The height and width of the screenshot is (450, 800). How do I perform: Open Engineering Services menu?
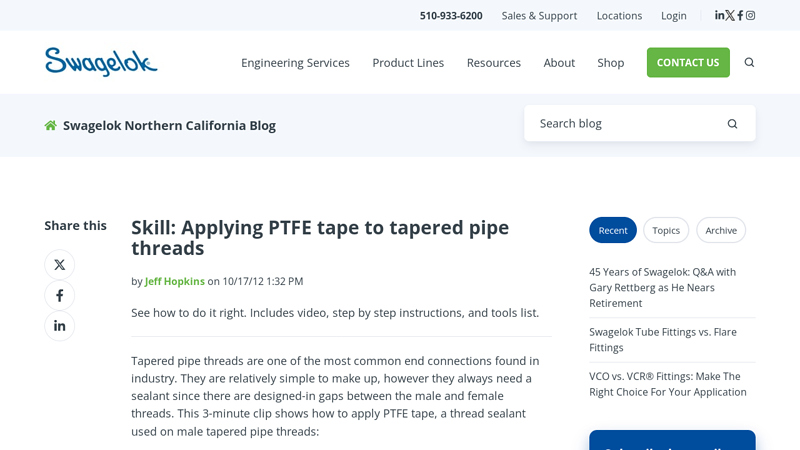[295, 62]
